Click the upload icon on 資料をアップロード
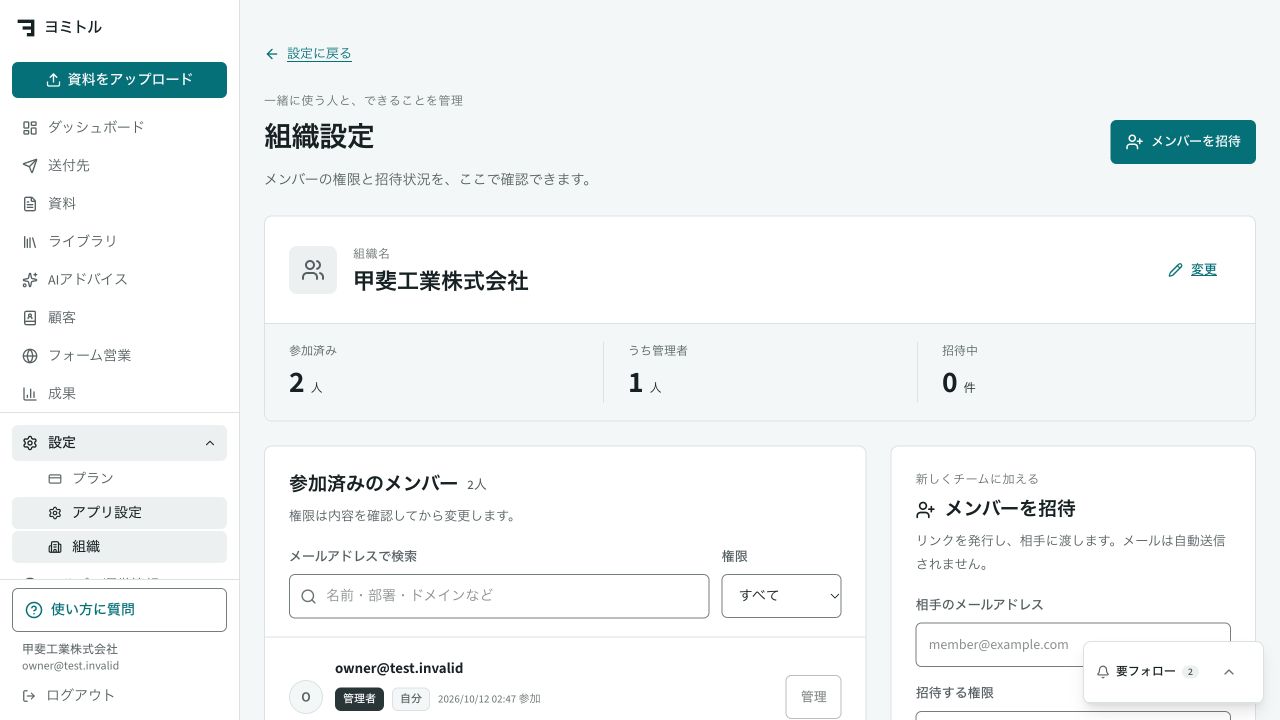Screen dimensions: 1280x720 pos(54,80)
